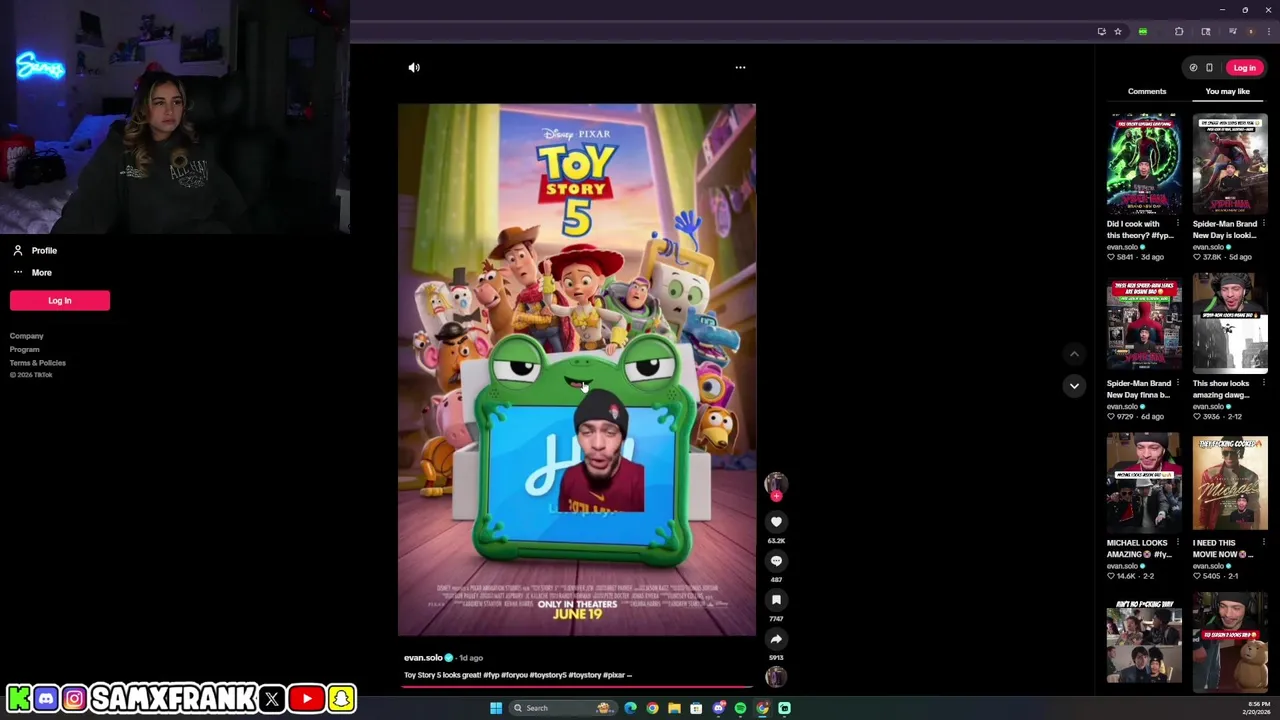Open the spinning sound disc icon
Screen dimensions: 1280x720
click(776, 677)
